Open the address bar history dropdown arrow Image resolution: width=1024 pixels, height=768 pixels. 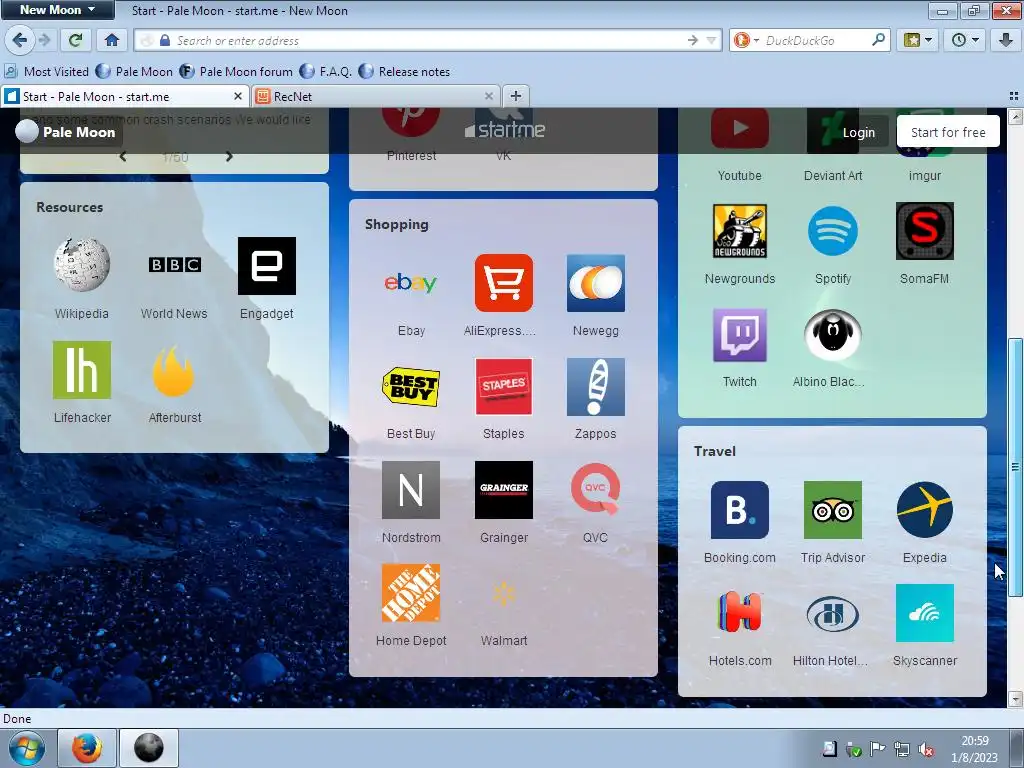pos(712,40)
